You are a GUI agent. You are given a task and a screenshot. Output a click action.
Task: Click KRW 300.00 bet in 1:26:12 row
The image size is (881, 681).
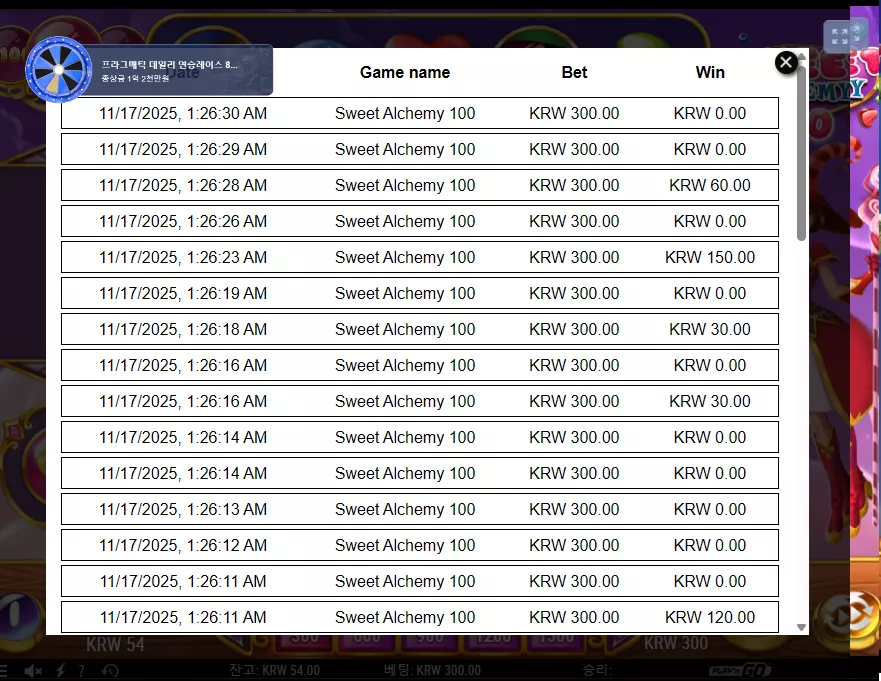coord(574,545)
